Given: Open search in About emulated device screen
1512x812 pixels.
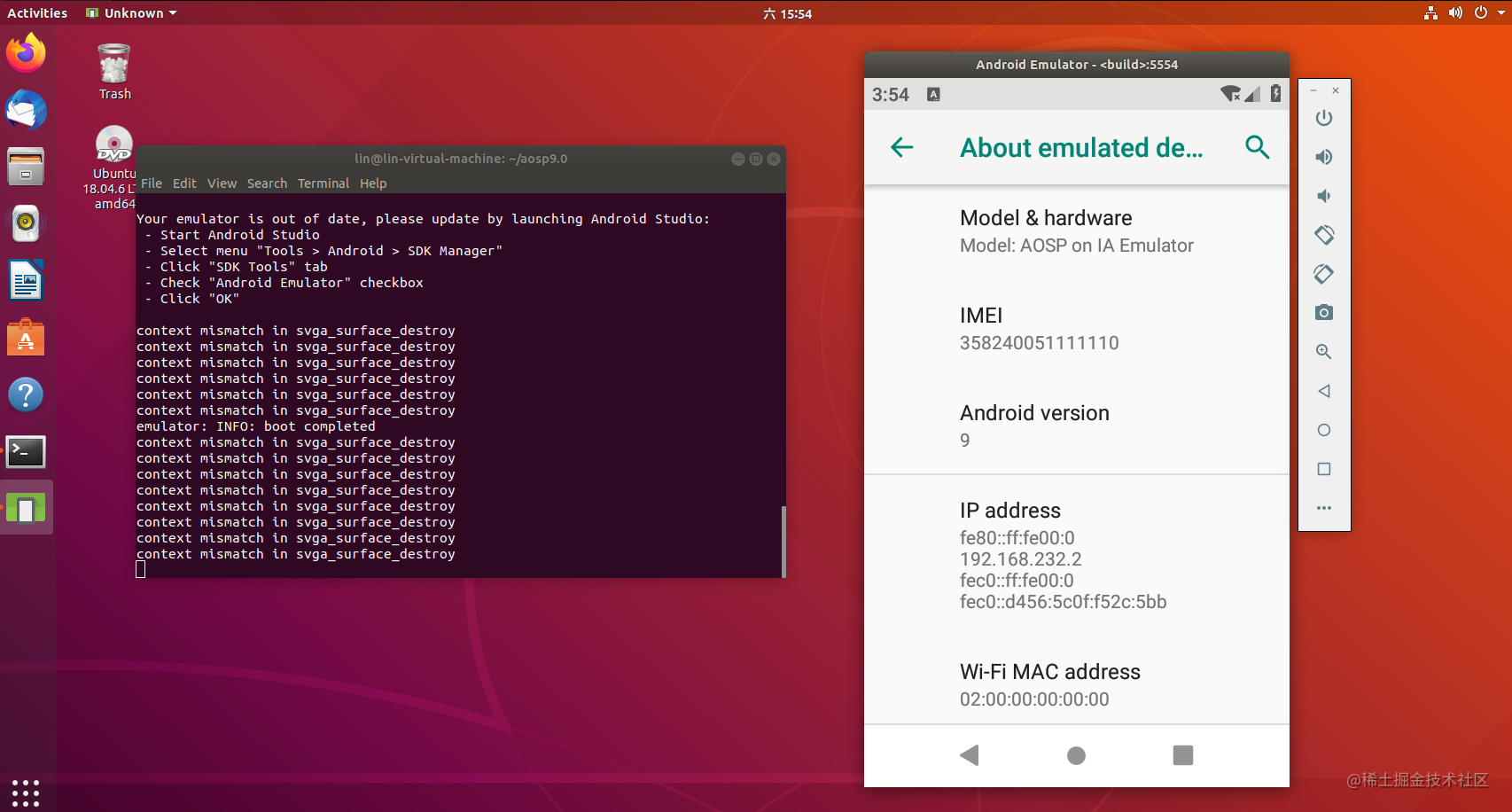Looking at the screenshot, I should pyautogui.click(x=1258, y=148).
